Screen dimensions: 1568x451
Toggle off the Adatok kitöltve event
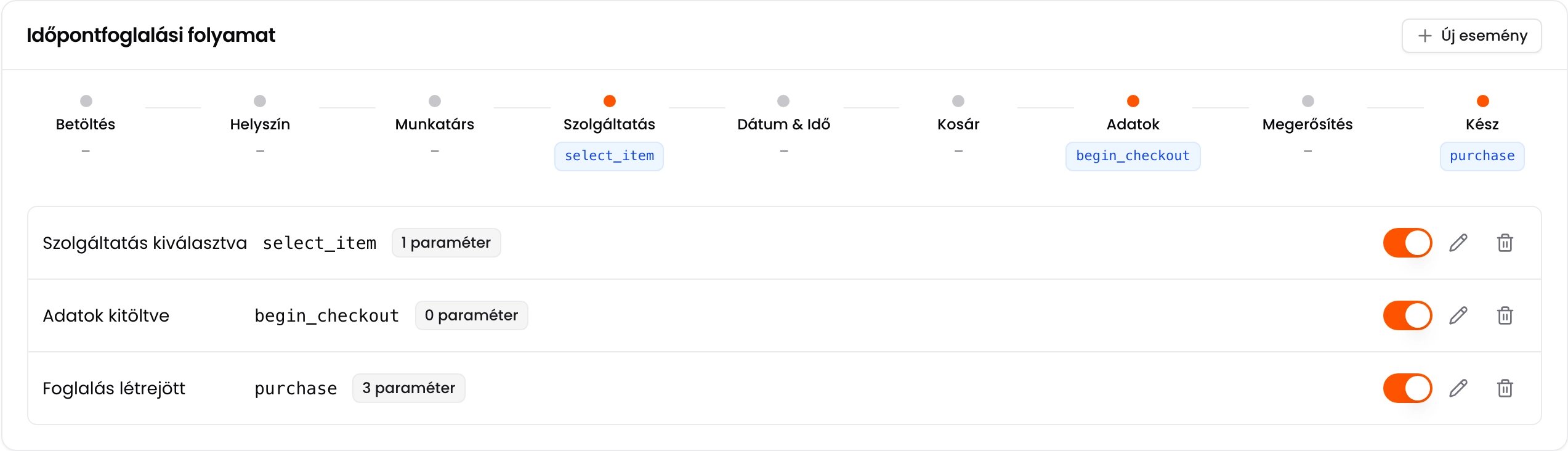(x=1407, y=315)
